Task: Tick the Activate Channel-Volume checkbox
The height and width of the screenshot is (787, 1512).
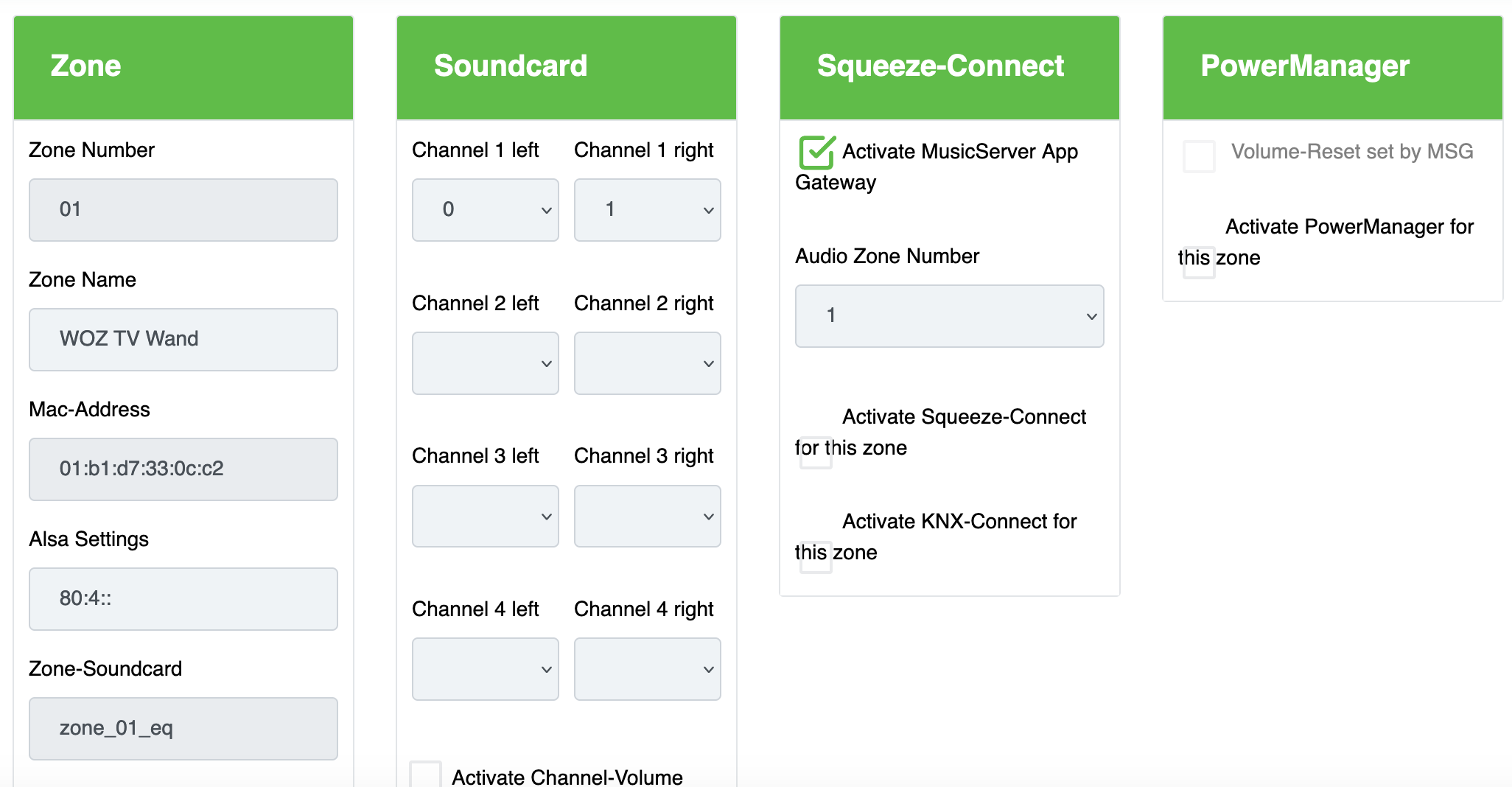Action: 425,776
